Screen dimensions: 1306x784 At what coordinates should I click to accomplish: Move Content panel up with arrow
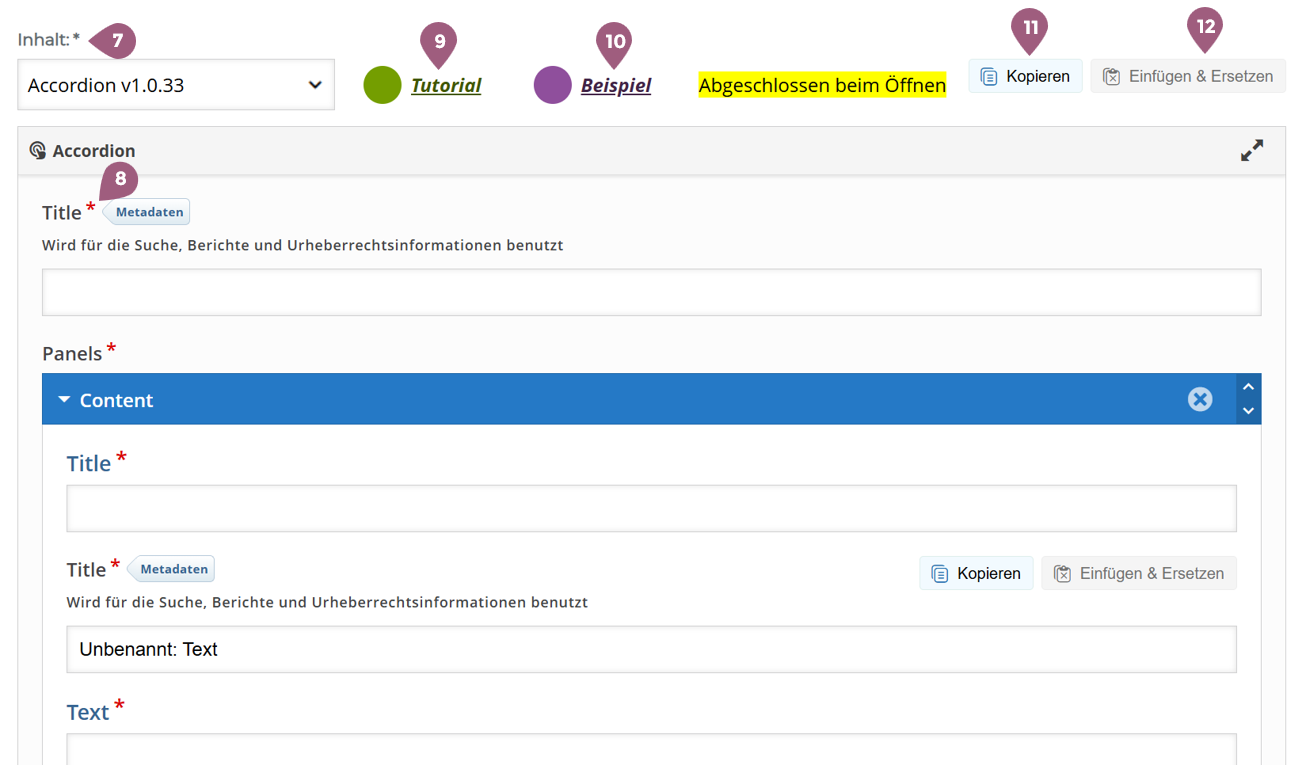tap(1247, 387)
